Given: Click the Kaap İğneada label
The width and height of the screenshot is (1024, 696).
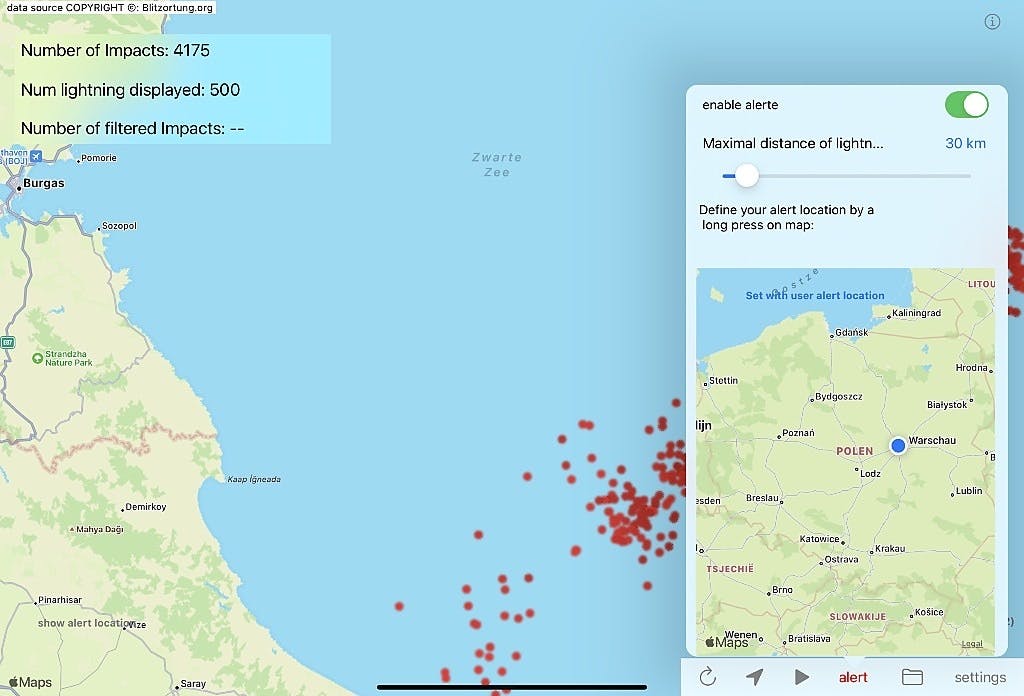Looking at the screenshot, I should click(254, 479).
